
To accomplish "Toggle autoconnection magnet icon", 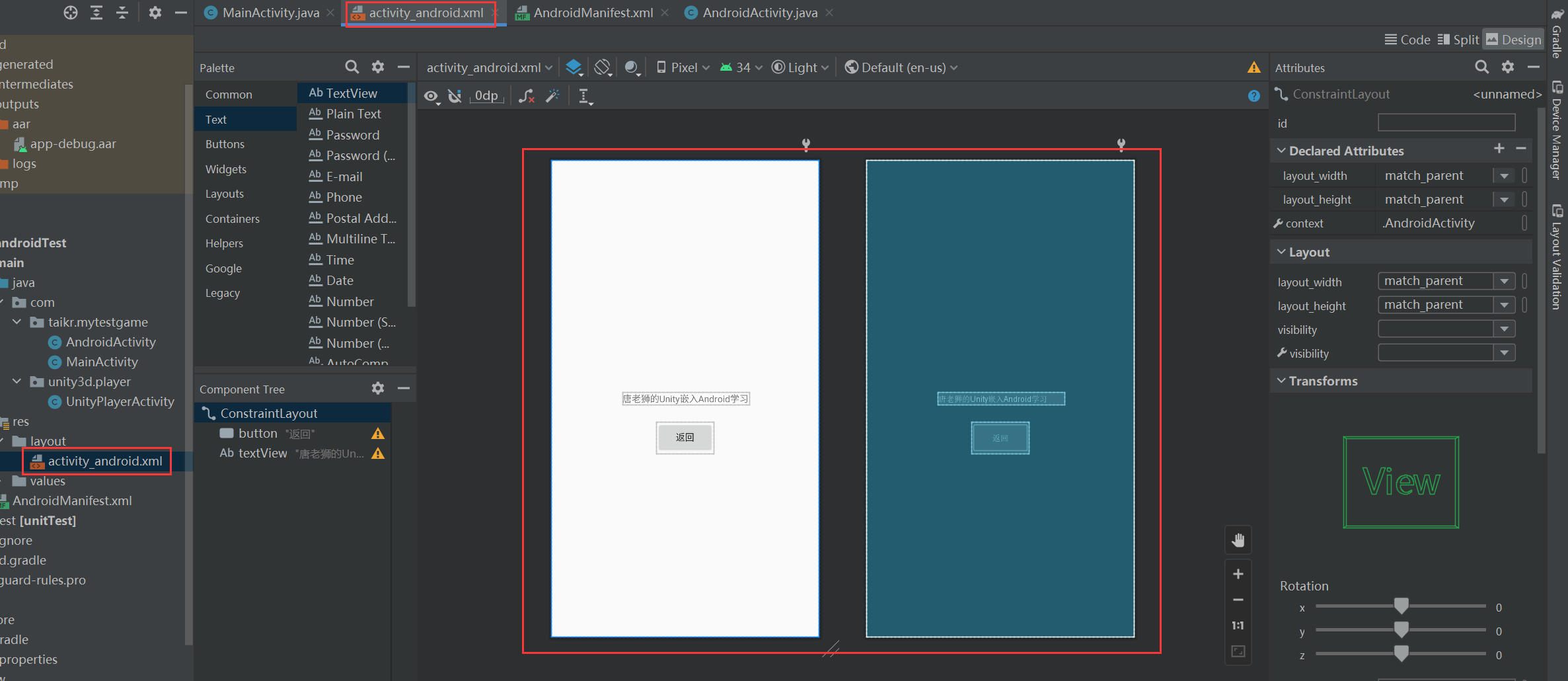I will pyautogui.click(x=455, y=97).
